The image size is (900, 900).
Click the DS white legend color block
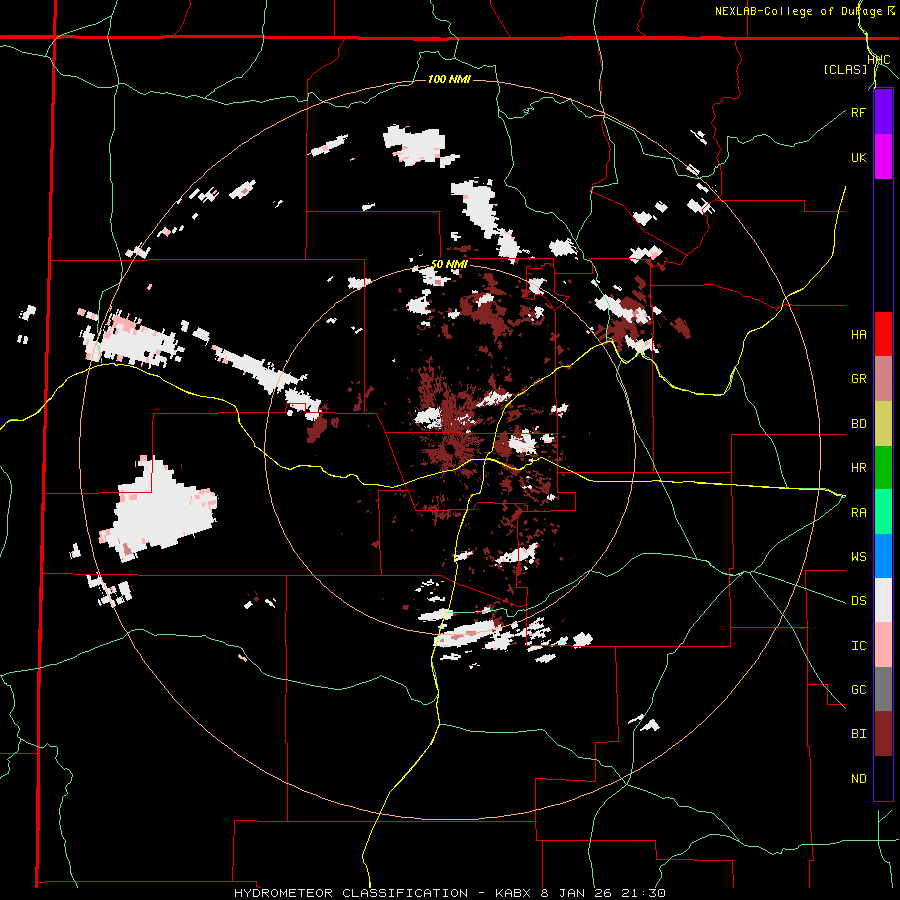point(883,600)
